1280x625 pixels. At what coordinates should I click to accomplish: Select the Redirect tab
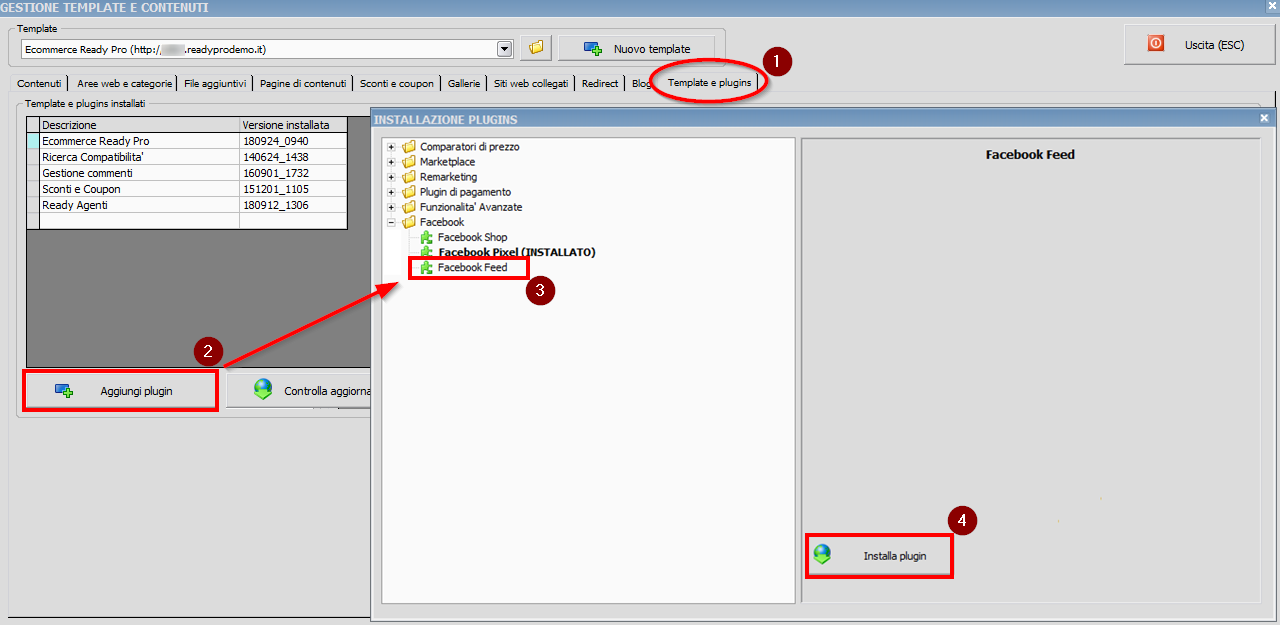click(x=600, y=84)
